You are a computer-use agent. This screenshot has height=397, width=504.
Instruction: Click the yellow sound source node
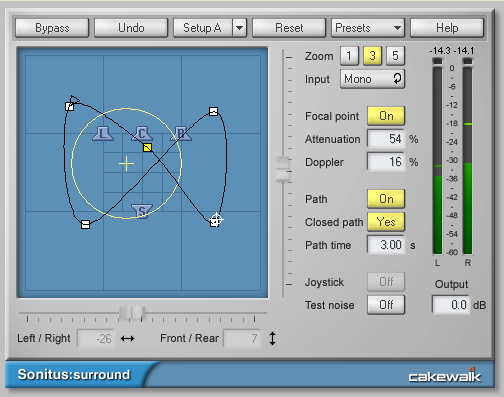coord(147,147)
